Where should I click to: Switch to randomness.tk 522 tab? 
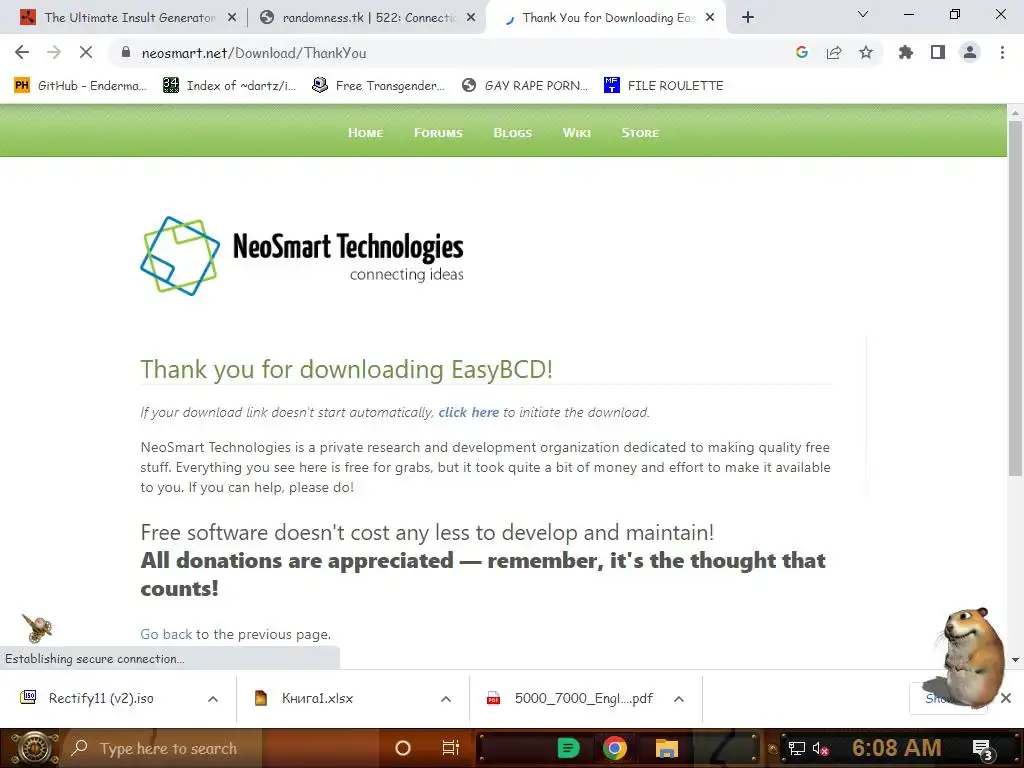[x=369, y=18]
